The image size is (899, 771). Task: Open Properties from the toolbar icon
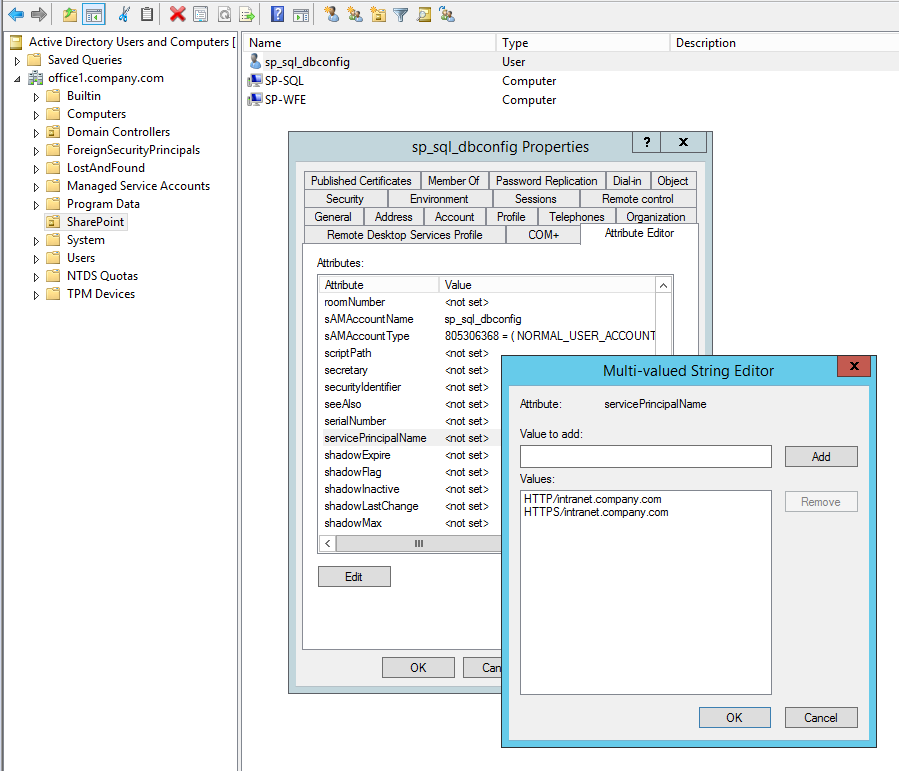(200, 14)
